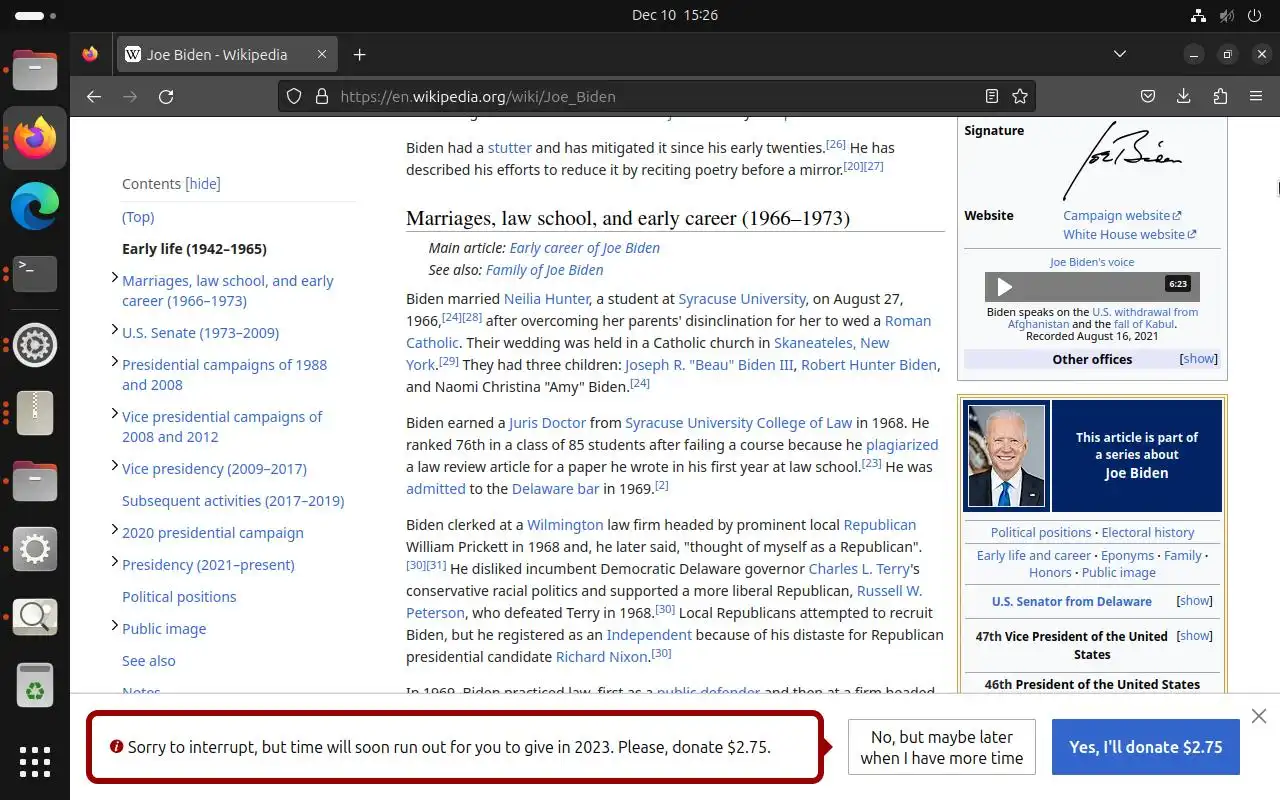The width and height of the screenshot is (1280, 800).
Task: Open the Juris Doctor link
Action: (547, 423)
